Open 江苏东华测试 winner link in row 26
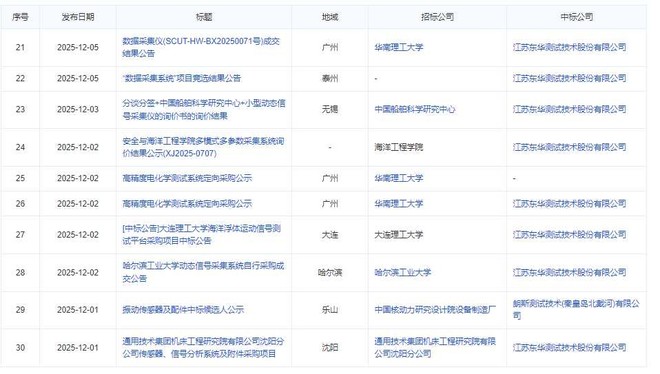The width and height of the screenshot is (660, 374). pyautogui.click(x=570, y=204)
